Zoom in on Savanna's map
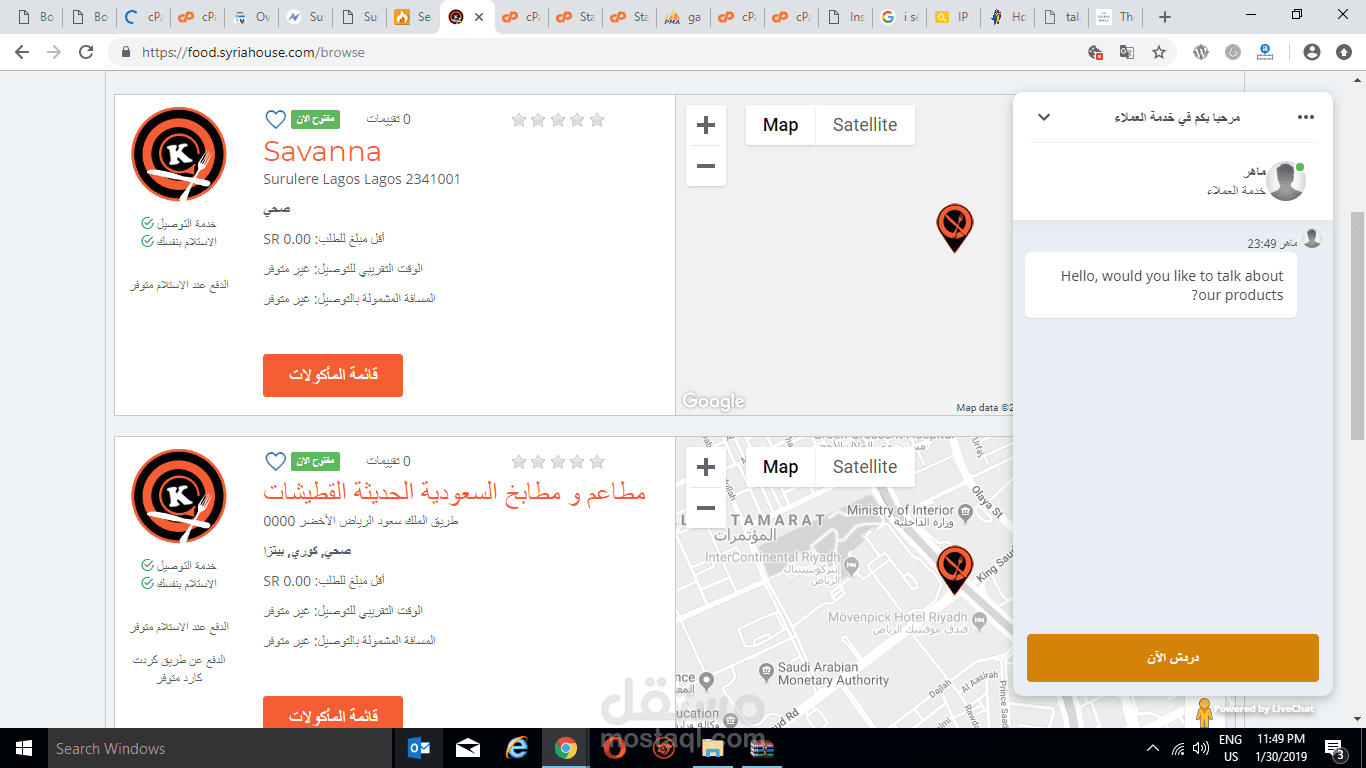This screenshot has width=1366, height=768. 706,125
